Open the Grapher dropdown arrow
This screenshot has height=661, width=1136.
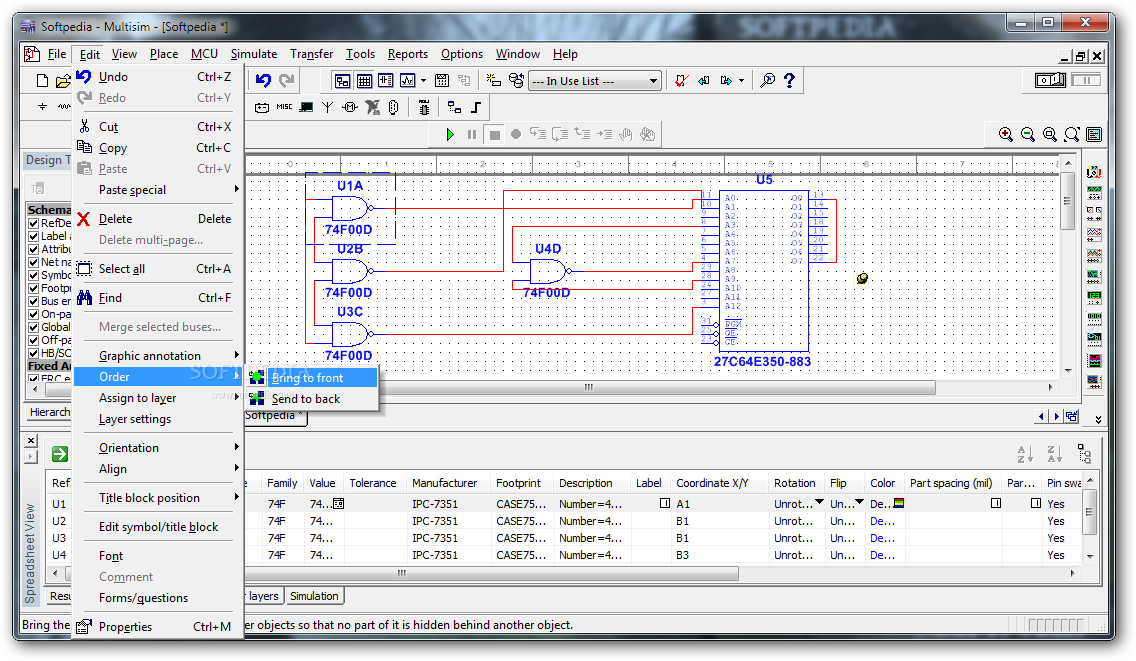point(423,80)
